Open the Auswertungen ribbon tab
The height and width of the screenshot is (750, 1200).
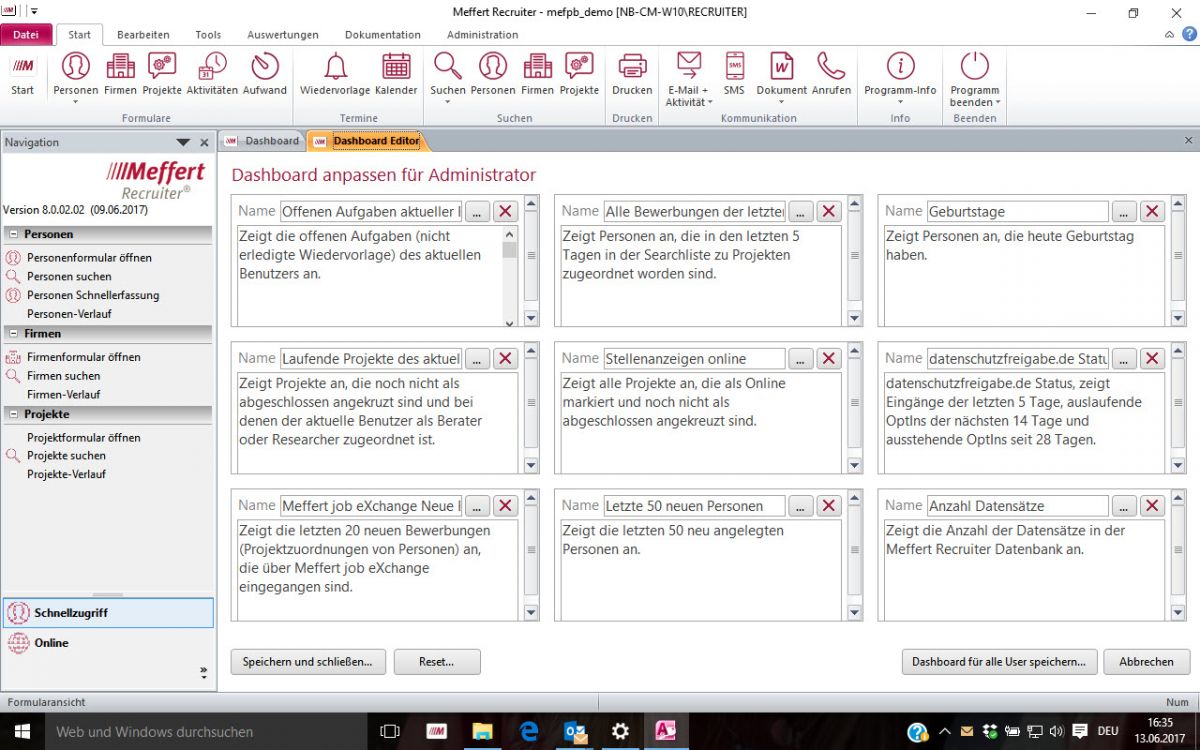283,34
